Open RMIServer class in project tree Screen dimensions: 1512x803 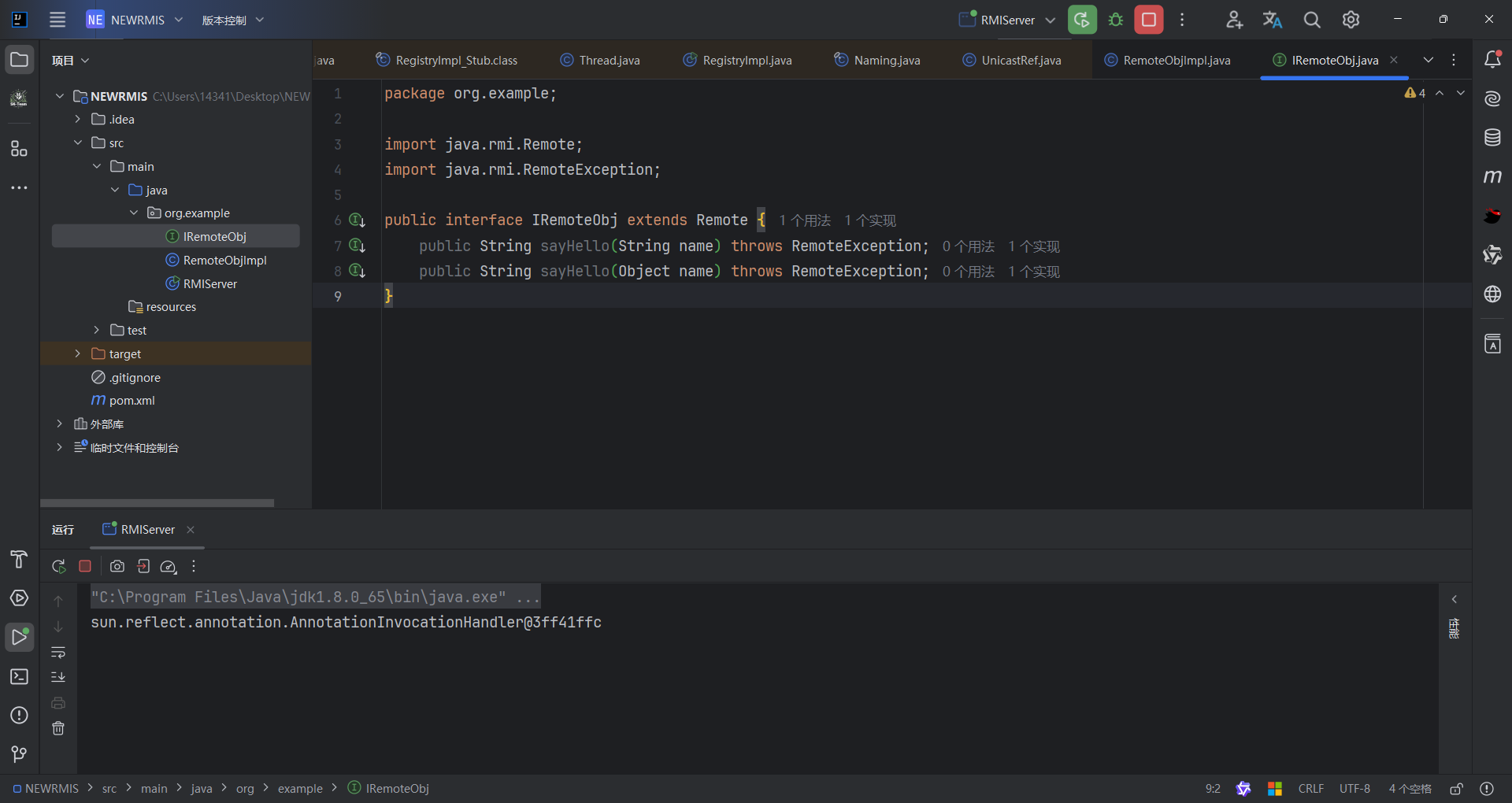click(x=202, y=283)
